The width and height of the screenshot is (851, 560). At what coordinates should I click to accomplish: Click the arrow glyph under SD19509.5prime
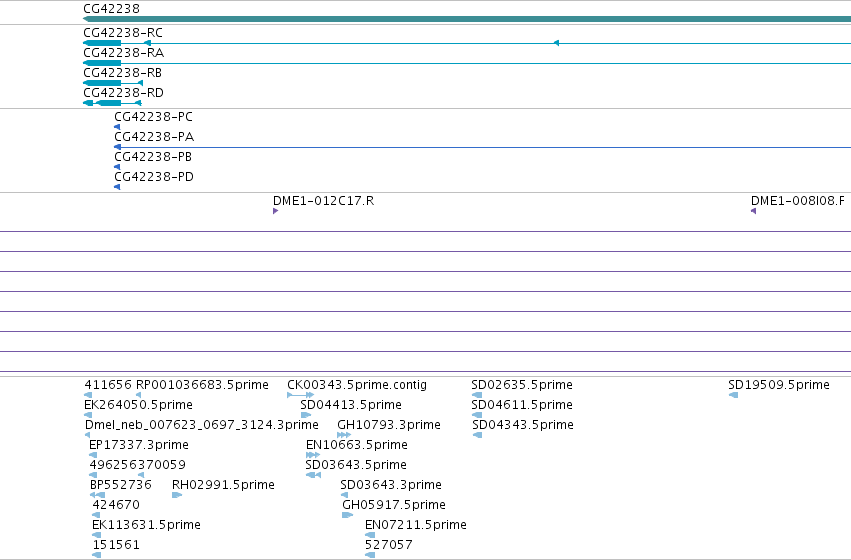pos(733,395)
